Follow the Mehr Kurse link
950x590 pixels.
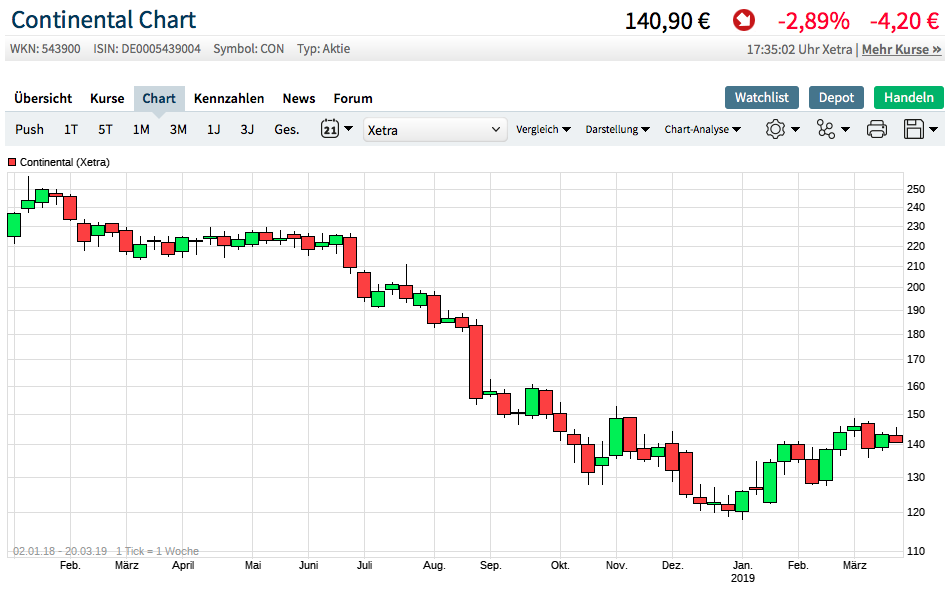coord(901,49)
